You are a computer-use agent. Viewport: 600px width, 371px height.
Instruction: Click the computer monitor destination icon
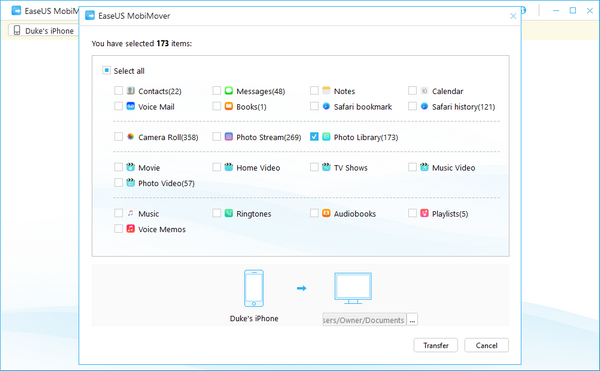353,288
